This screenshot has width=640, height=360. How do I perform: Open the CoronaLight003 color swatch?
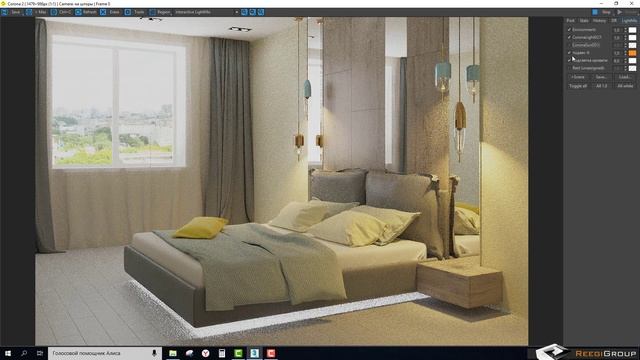pyautogui.click(x=632, y=38)
